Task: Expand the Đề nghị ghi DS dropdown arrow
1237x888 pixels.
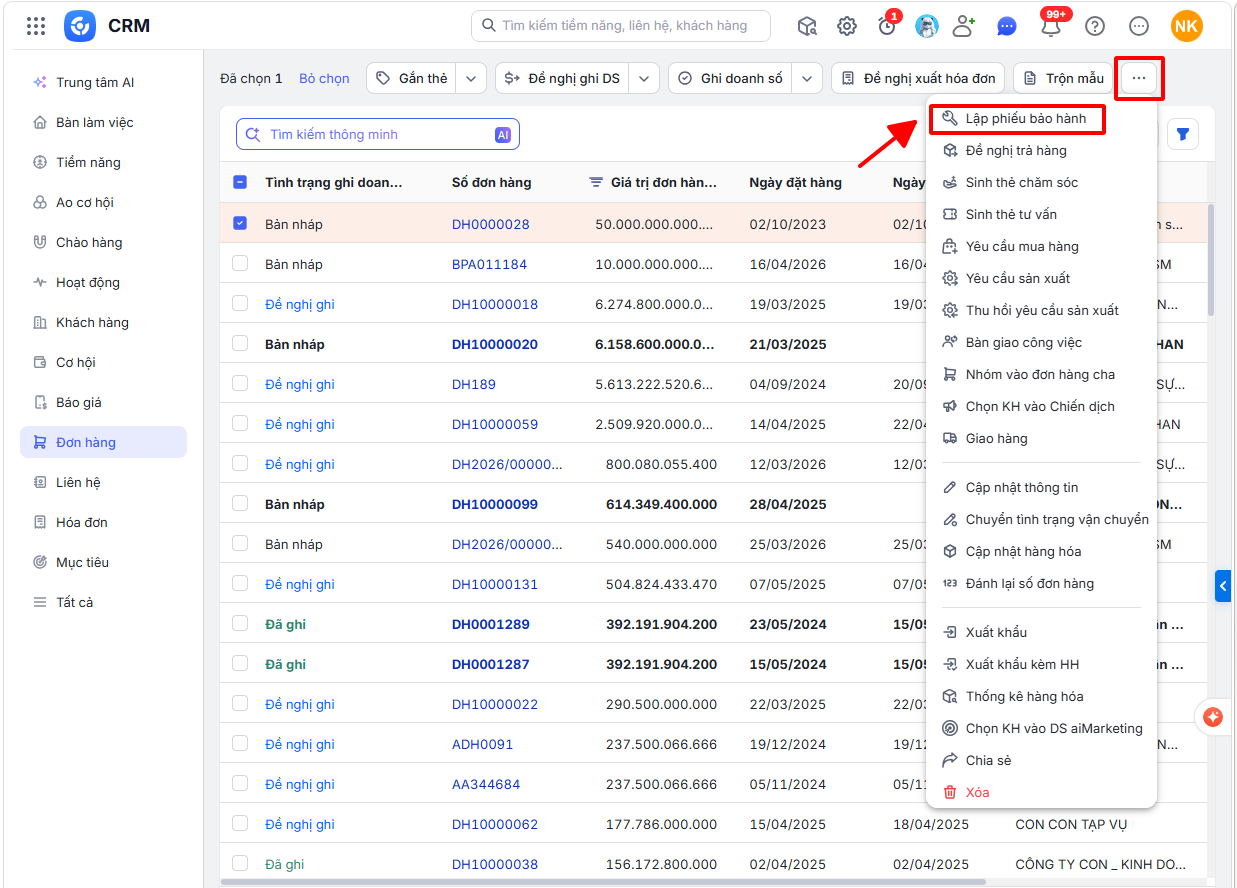Action: [646, 78]
